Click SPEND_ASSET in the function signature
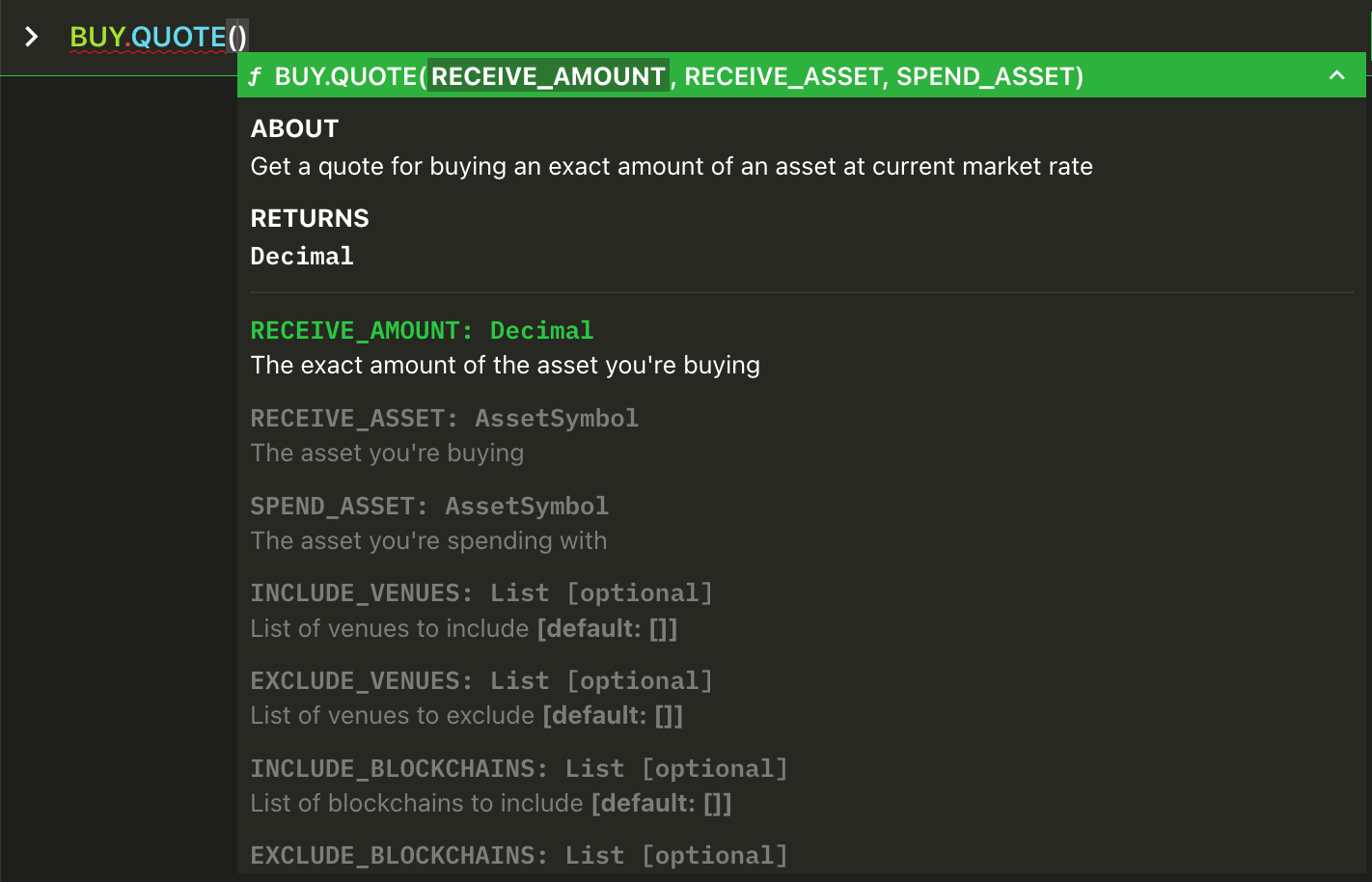Image resolution: width=1372 pixels, height=882 pixels. click(x=984, y=76)
